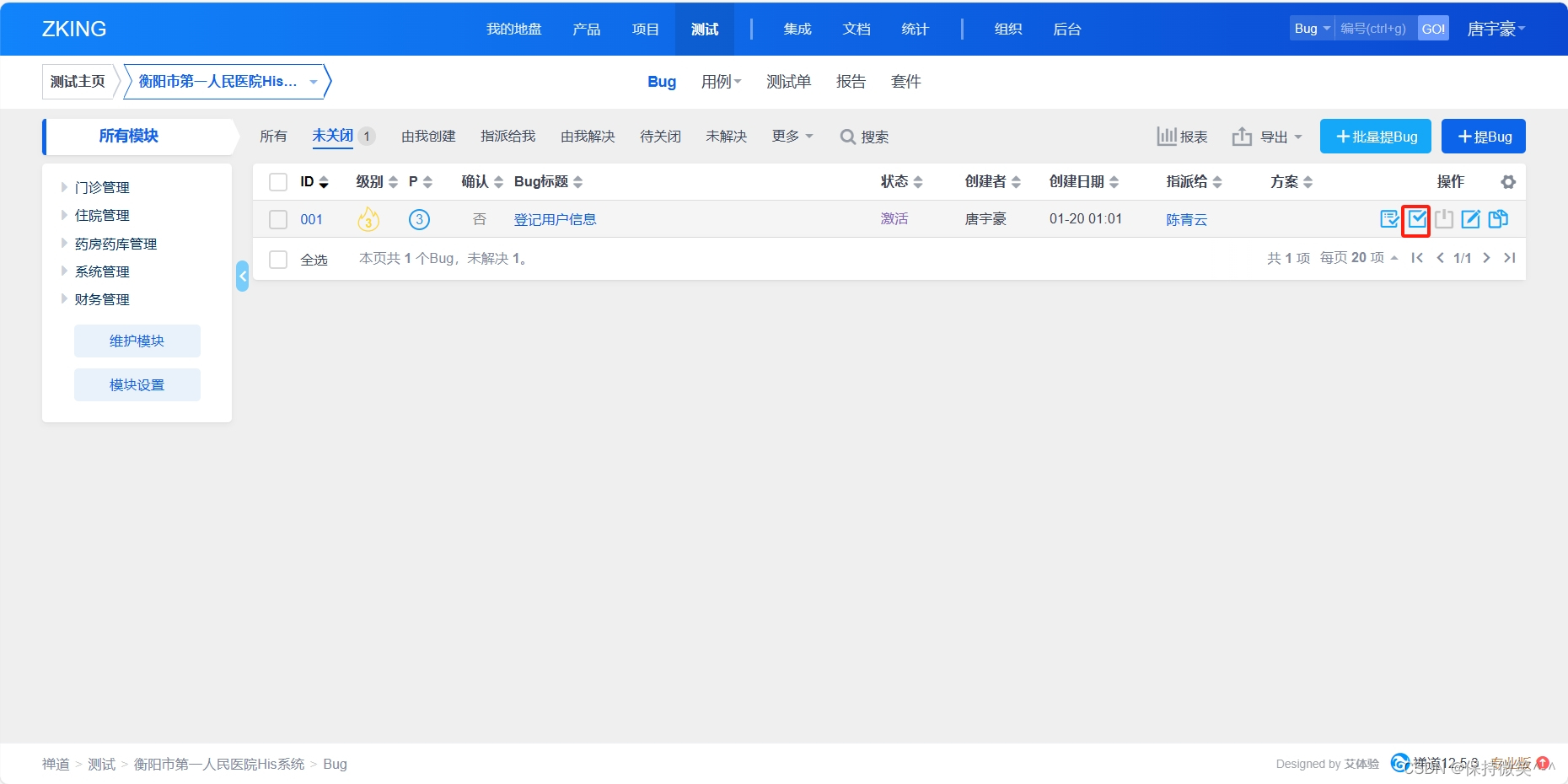Click the 模块设置 button
Image resolution: width=1568 pixels, height=784 pixels.
tap(137, 384)
